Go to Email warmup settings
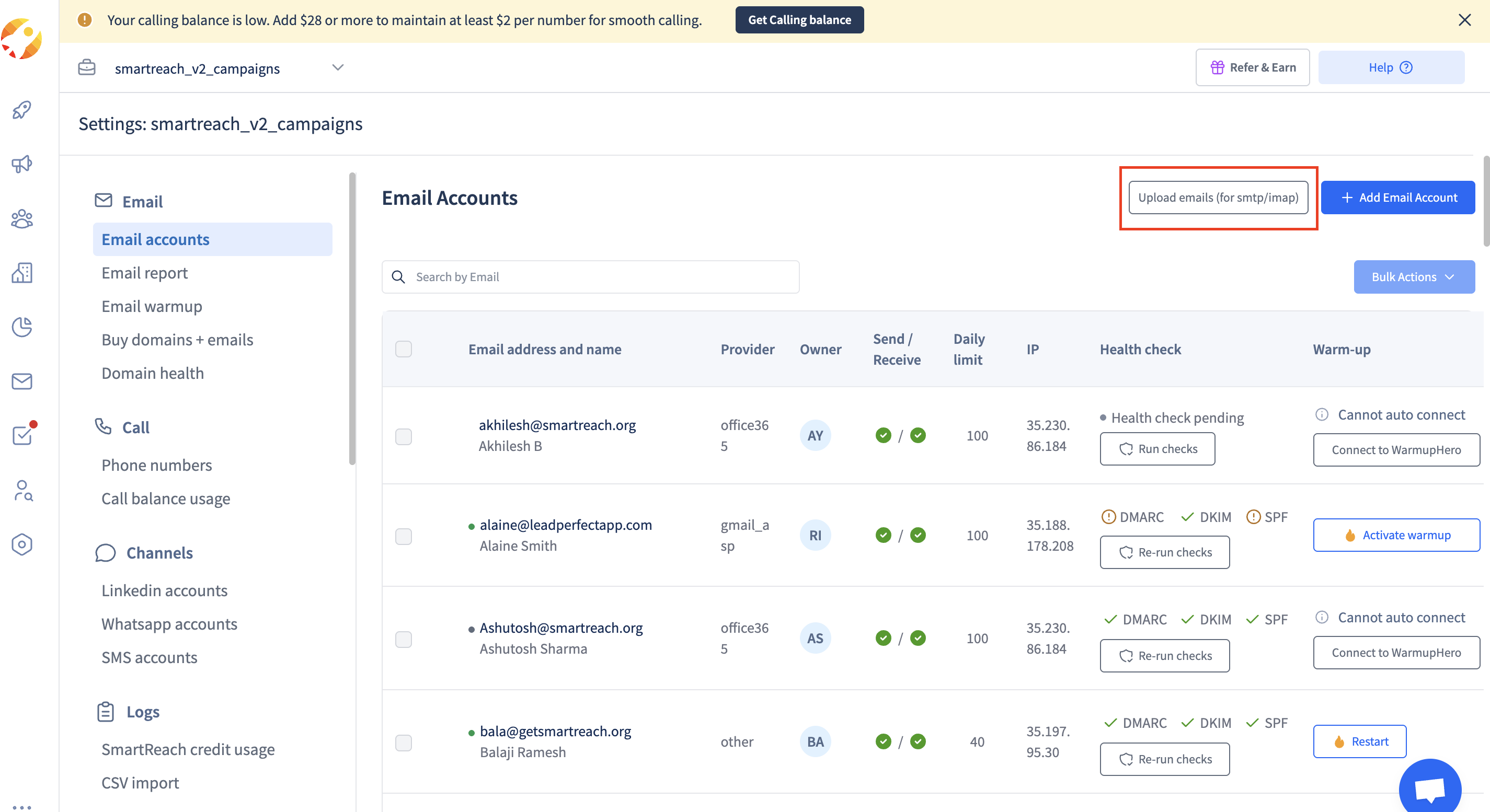This screenshot has height=812, width=1490. [152, 306]
